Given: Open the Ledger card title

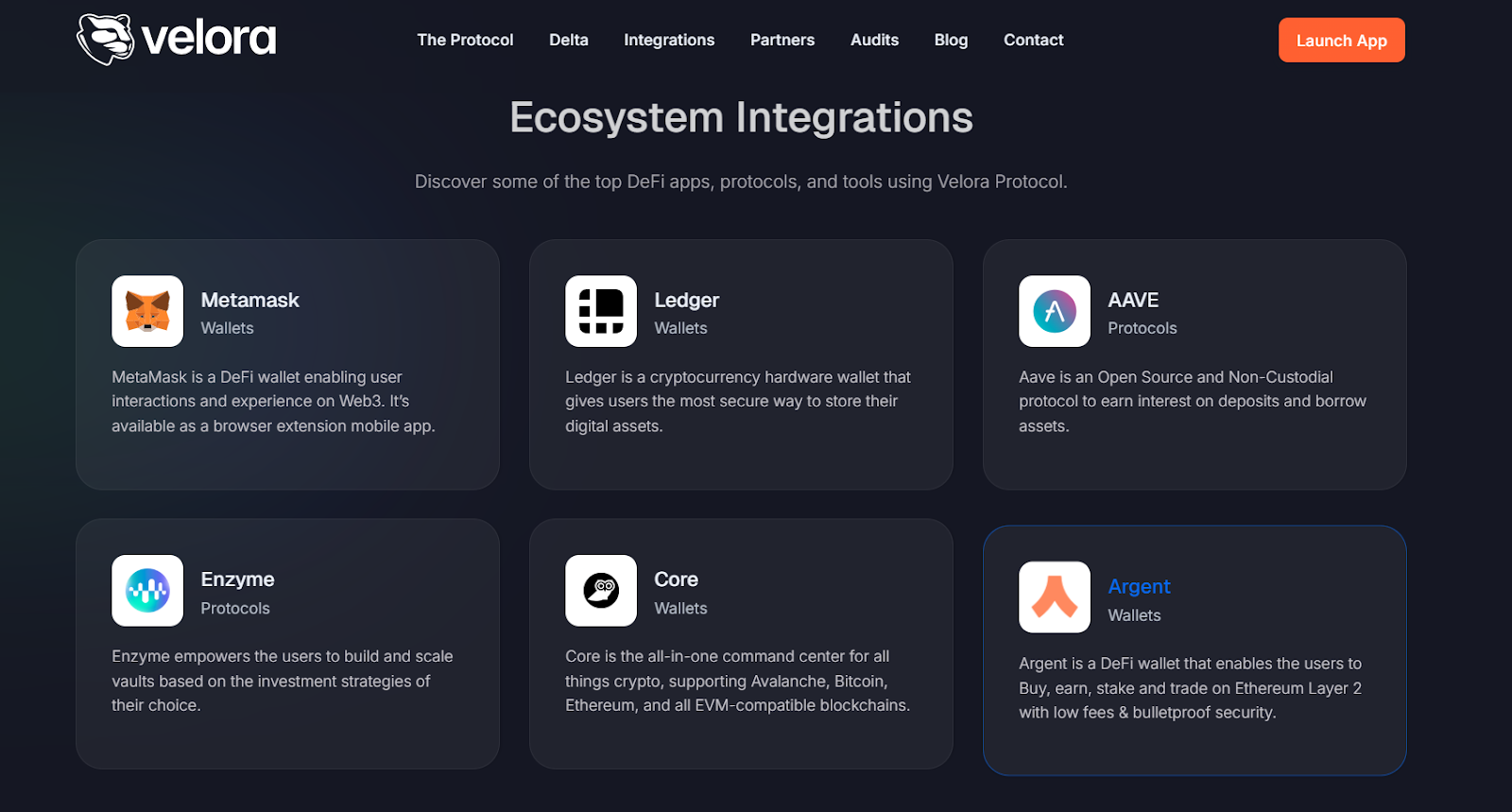Looking at the screenshot, I should (x=687, y=300).
